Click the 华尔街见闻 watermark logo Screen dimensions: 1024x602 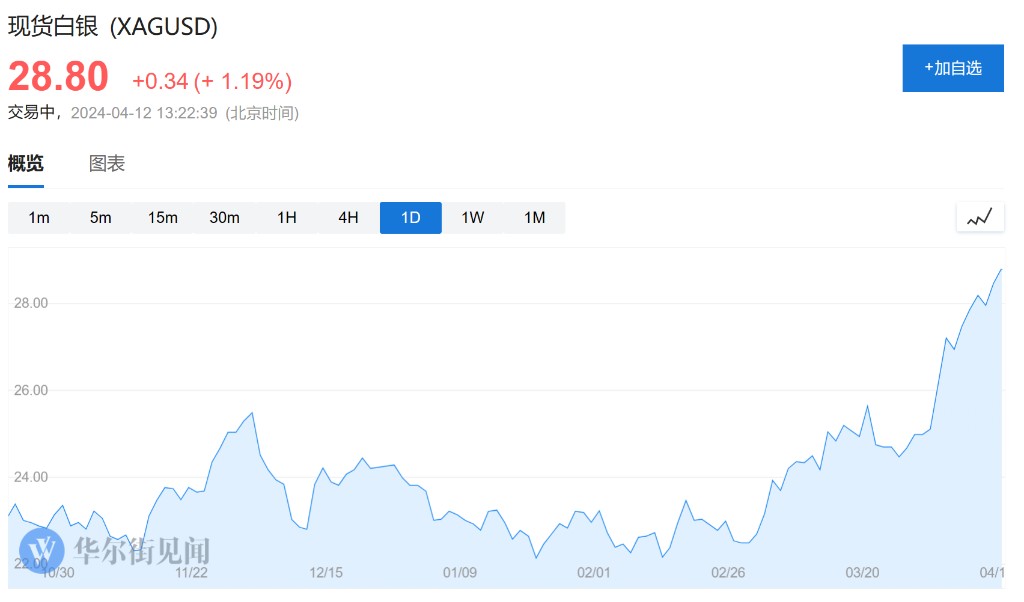coord(115,549)
